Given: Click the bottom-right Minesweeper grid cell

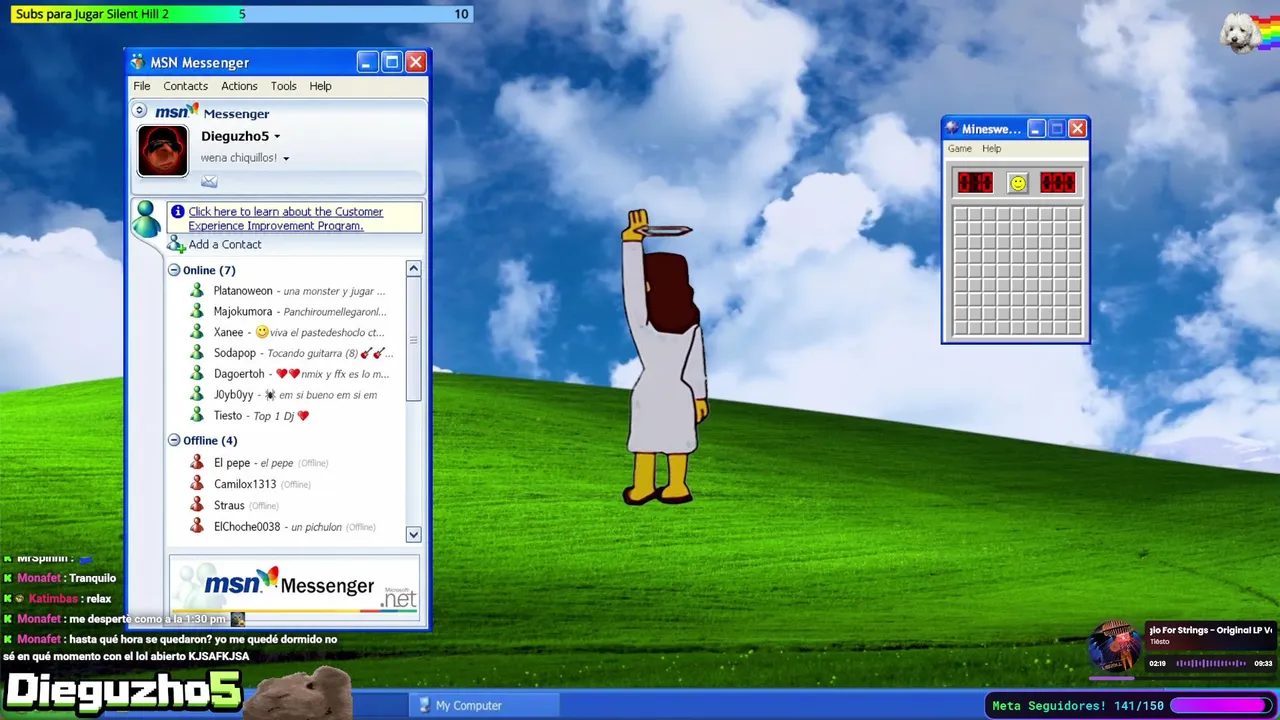Looking at the screenshot, I should point(1074,328).
